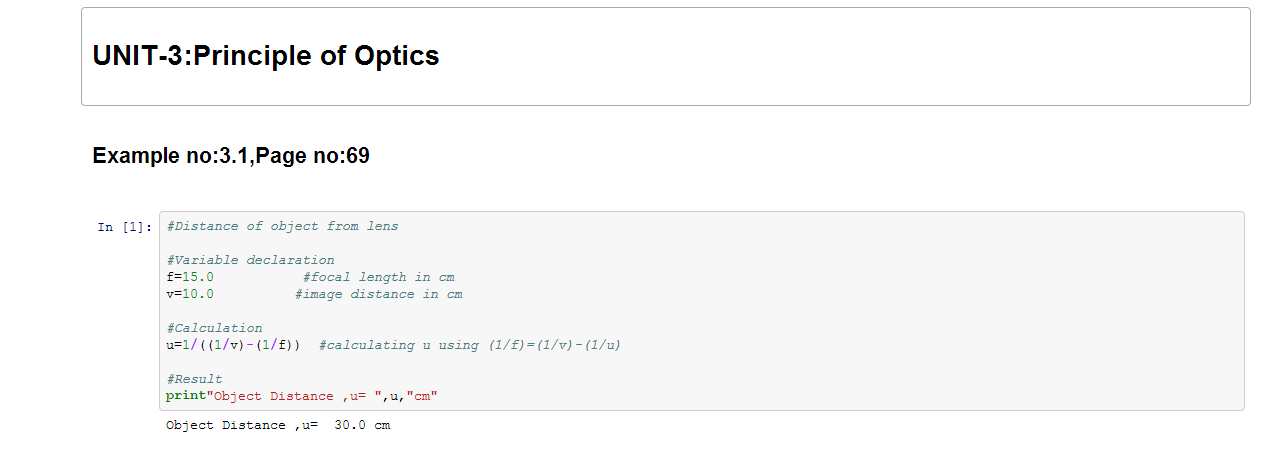The image size is (1265, 456).
Task: Click the In [1]: cell prompt
Action: click(125, 227)
